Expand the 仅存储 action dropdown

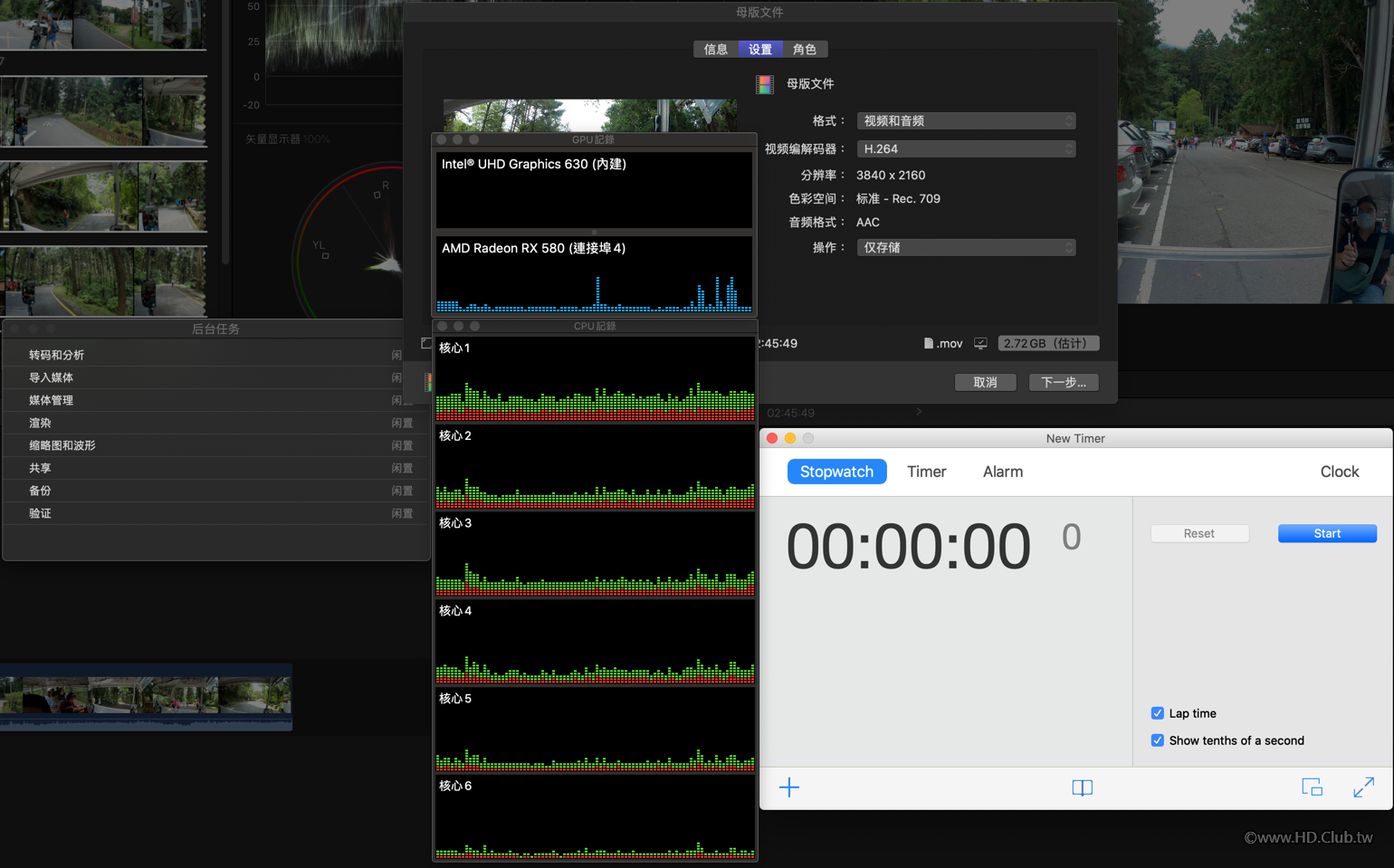coord(966,247)
